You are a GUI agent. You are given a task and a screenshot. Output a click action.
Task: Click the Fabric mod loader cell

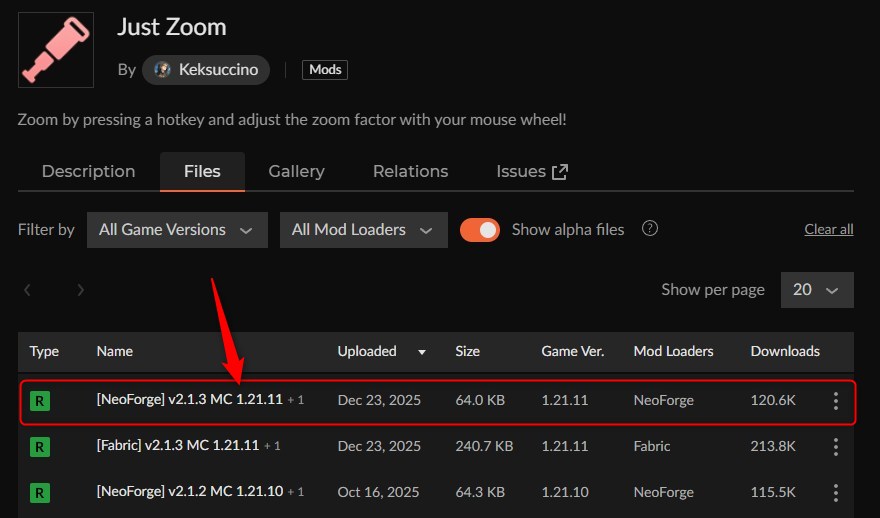click(652, 446)
